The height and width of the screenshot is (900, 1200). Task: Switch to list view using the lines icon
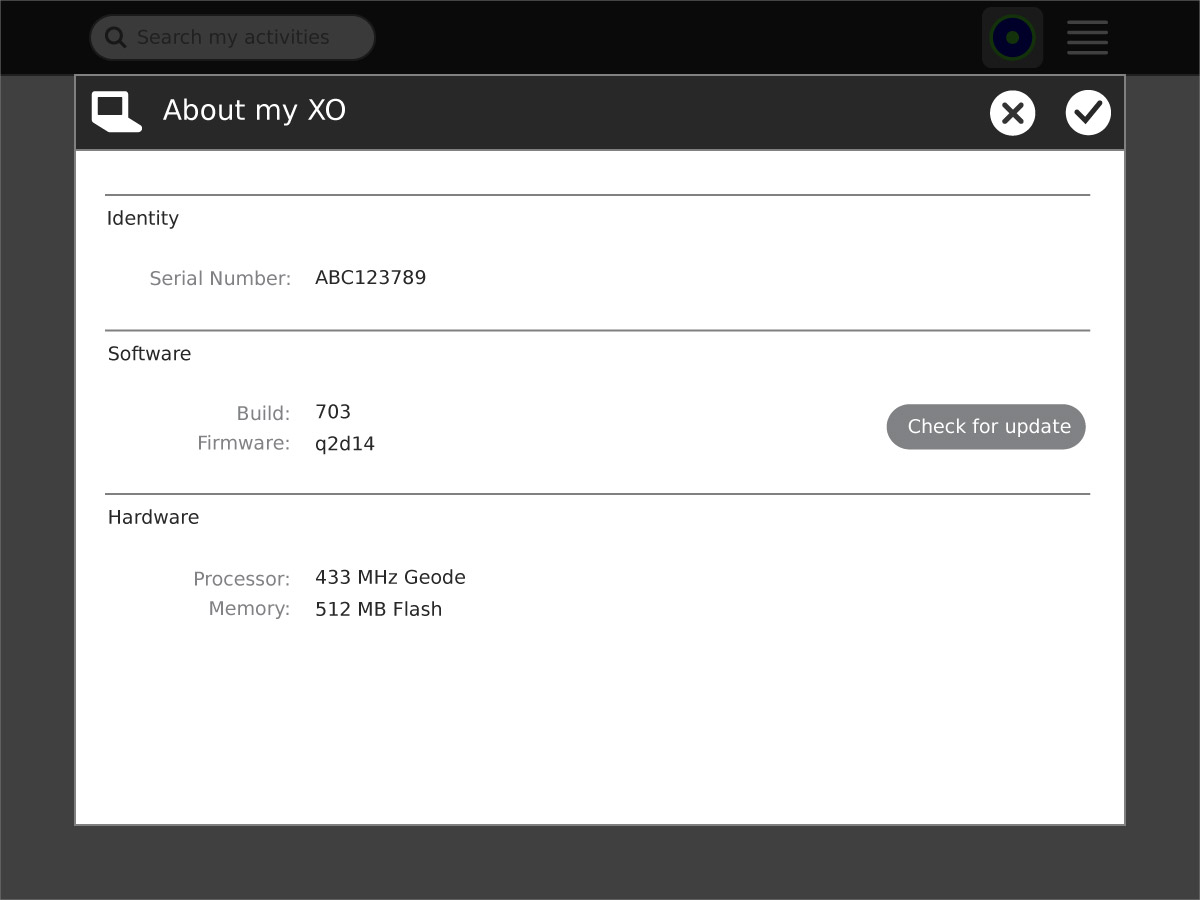coord(1087,38)
